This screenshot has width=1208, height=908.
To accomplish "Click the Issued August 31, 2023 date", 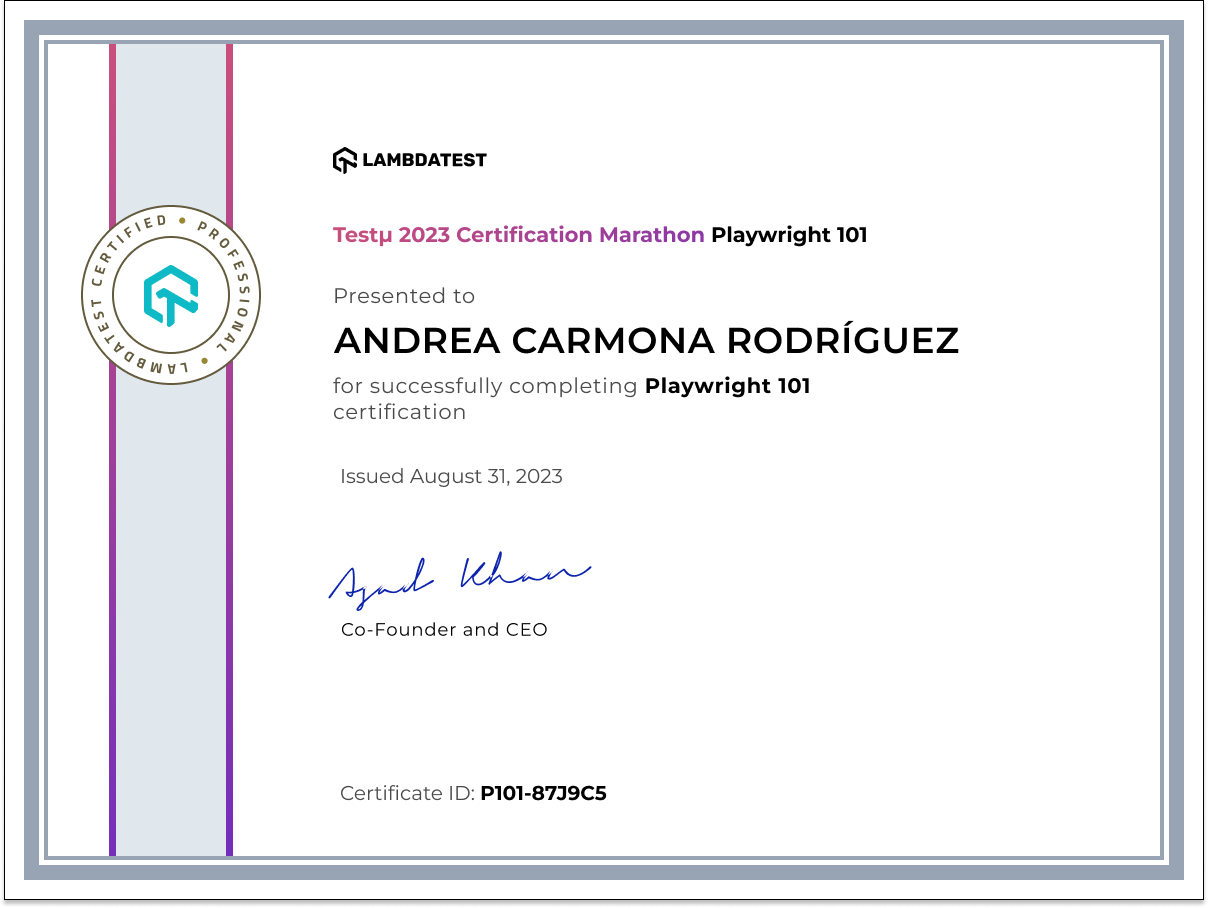I will point(451,476).
